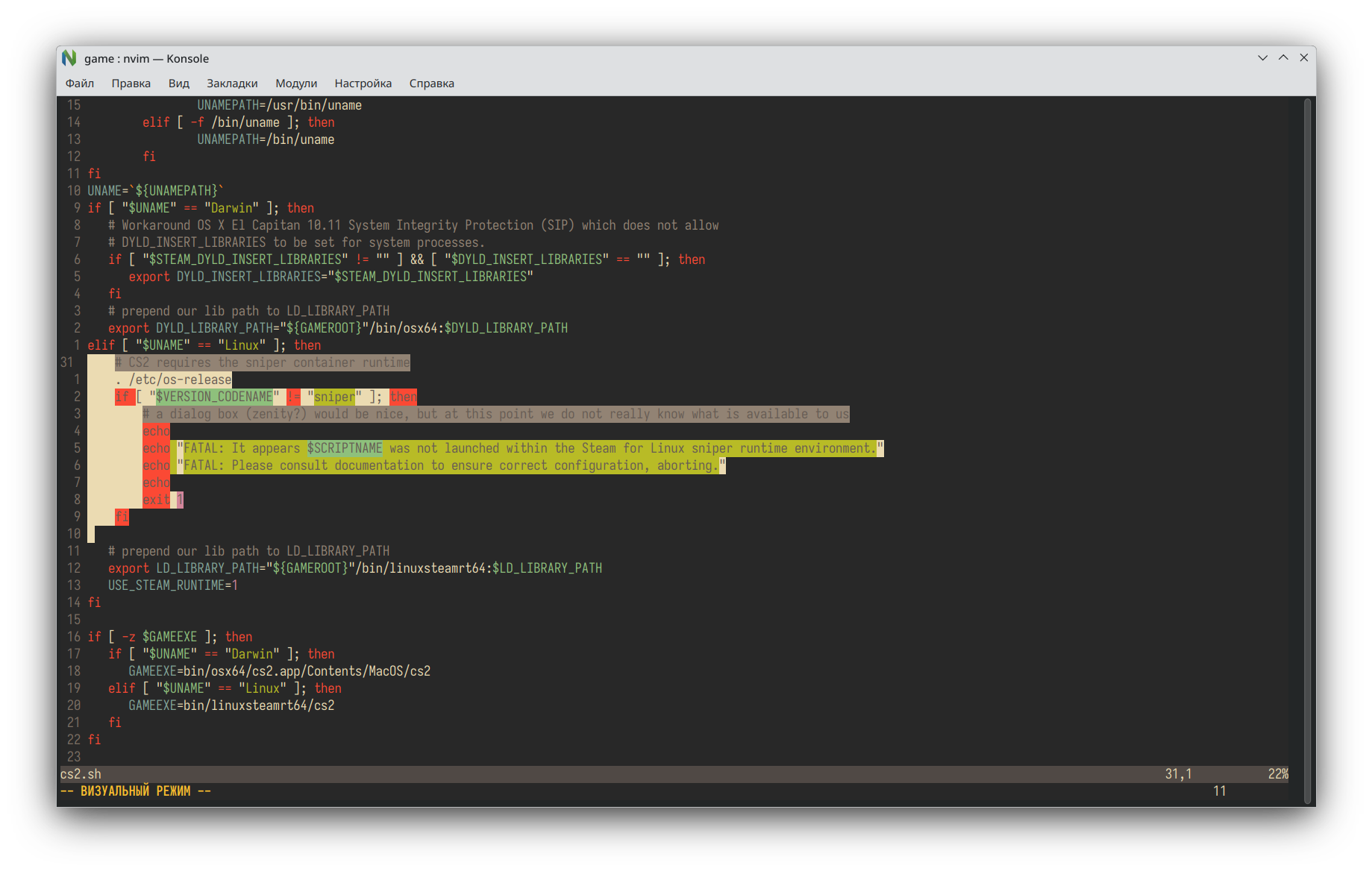Image resolution: width=1372 pixels, height=874 pixels.
Task: Click the export DYLD_LIBRARY_PATH line
Action: [338, 328]
